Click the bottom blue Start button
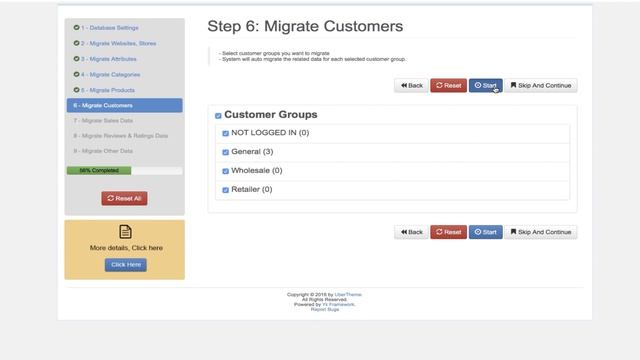Viewport: 640px width, 360px height. 486,232
